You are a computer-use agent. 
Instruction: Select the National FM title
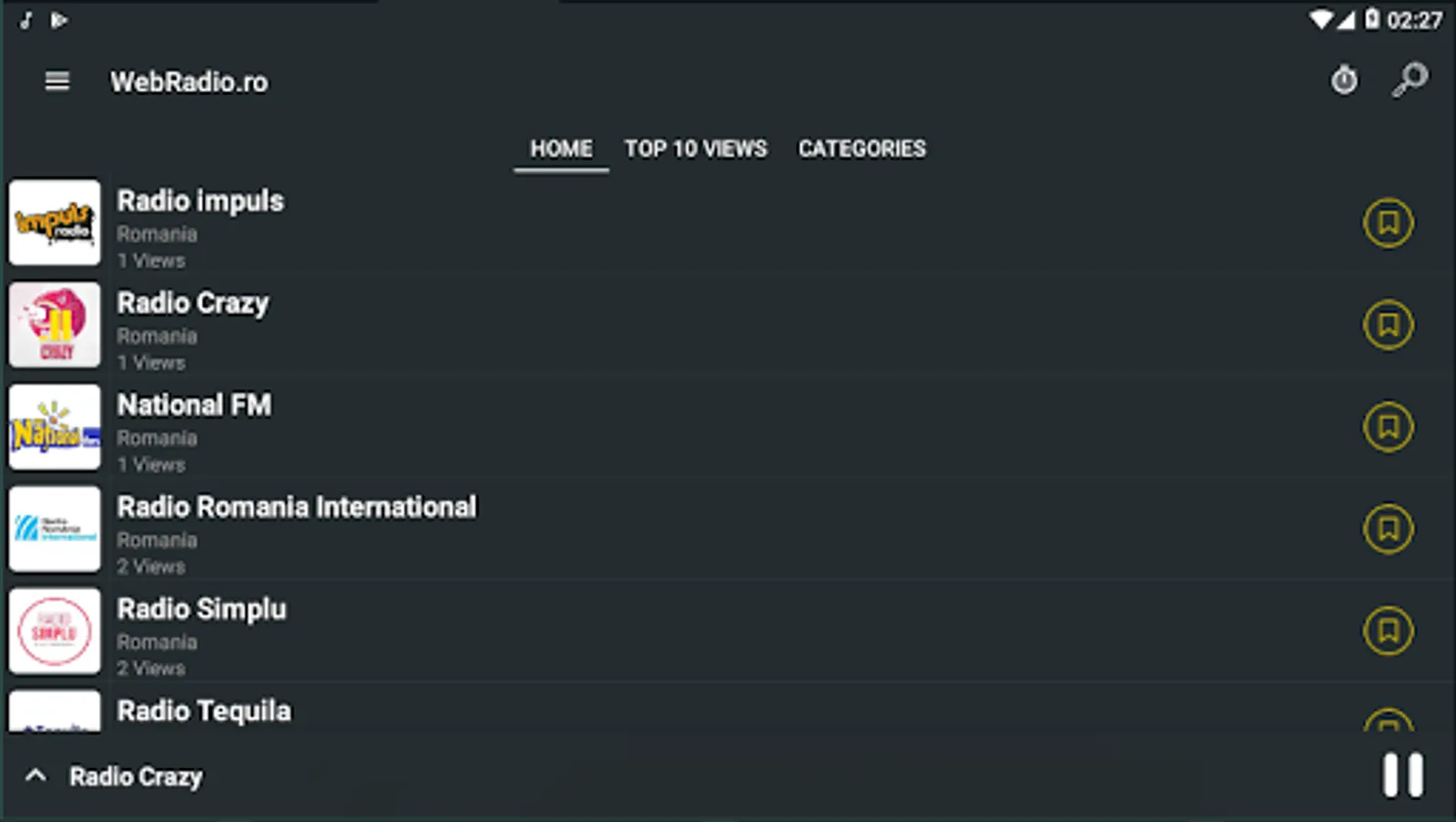pos(194,405)
